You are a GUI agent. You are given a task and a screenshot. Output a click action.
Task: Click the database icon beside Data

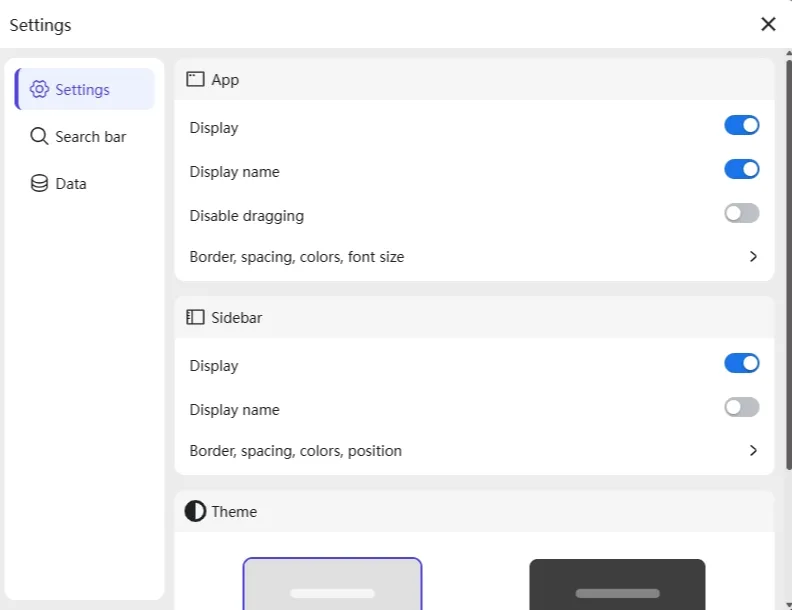[39, 183]
